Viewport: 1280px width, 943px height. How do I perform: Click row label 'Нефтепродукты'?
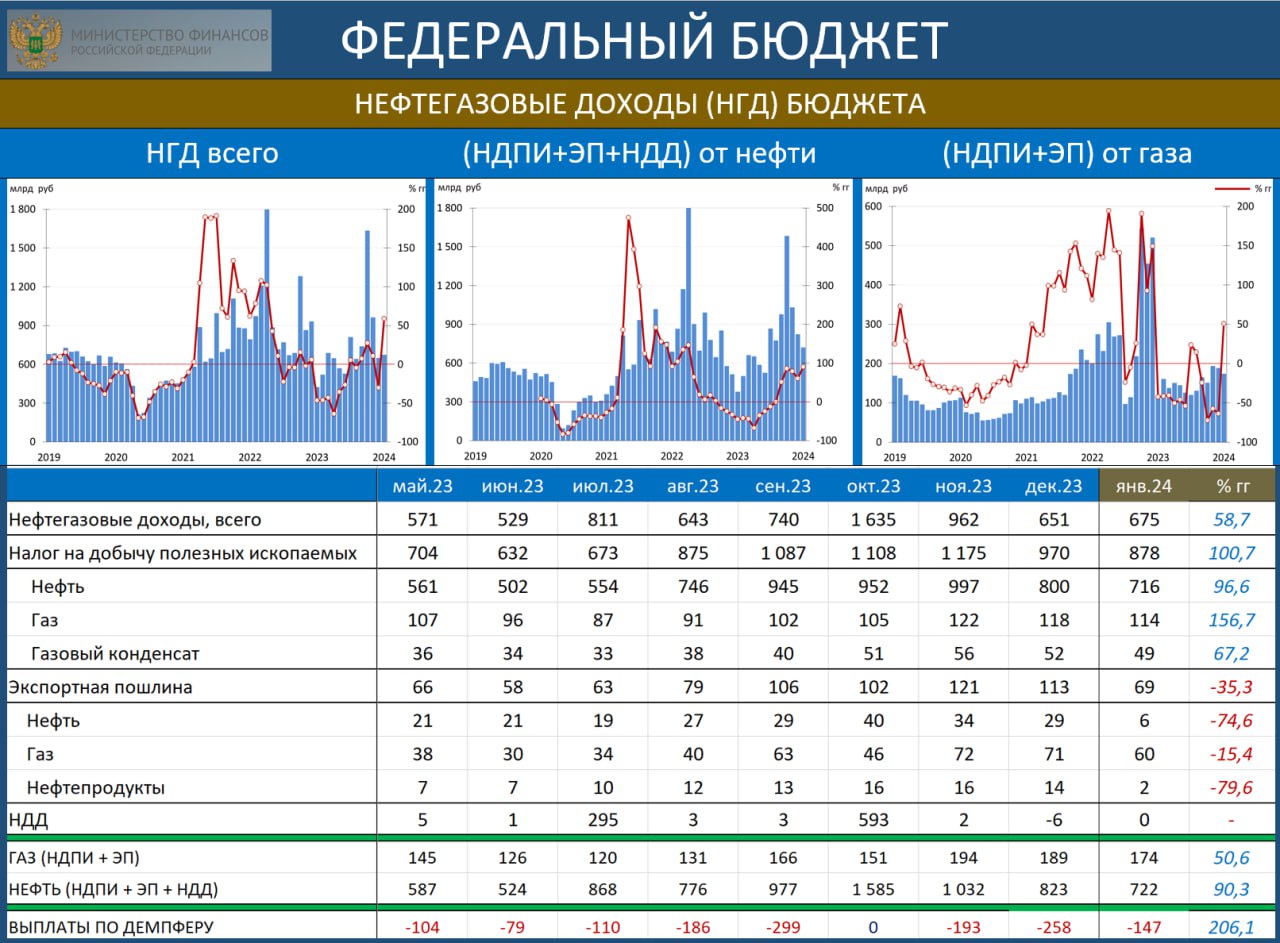tap(96, 788)
